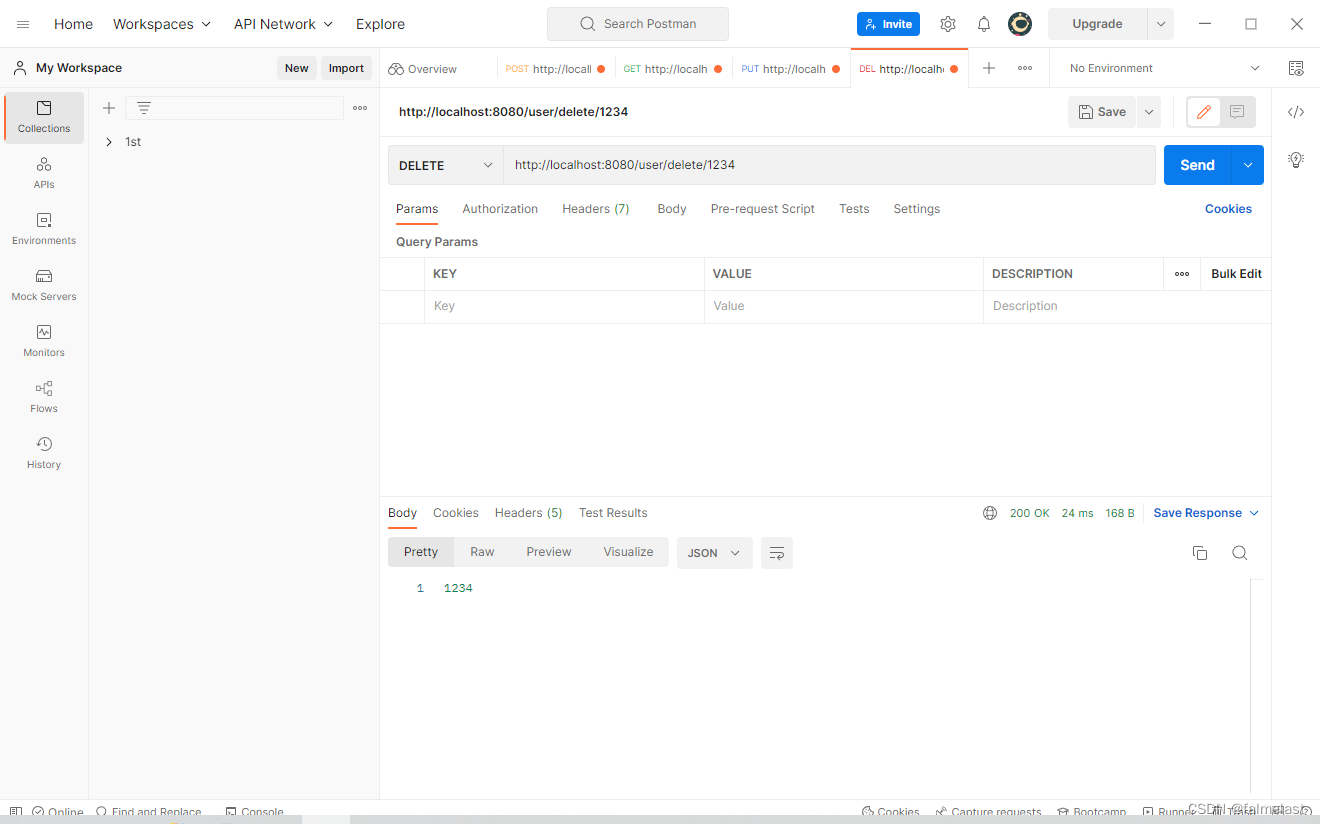
Task: Copy the response body
Action: pyautogui.click(x=1199, y=552)
